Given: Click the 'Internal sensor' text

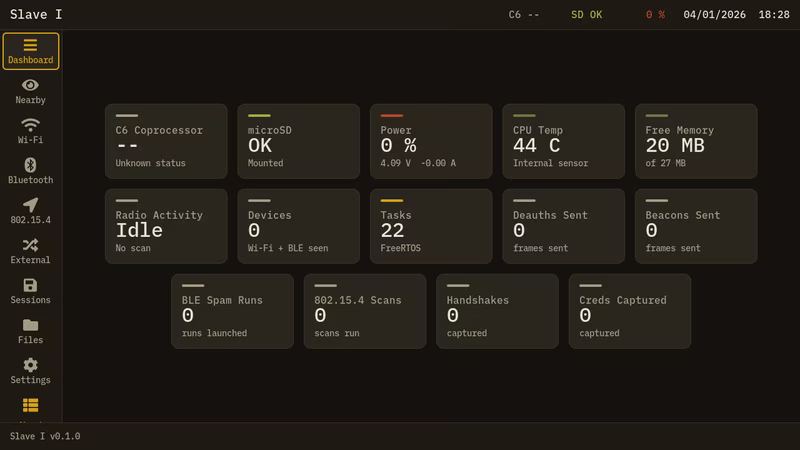Looking at the screenshot, I should pos(551,163).
